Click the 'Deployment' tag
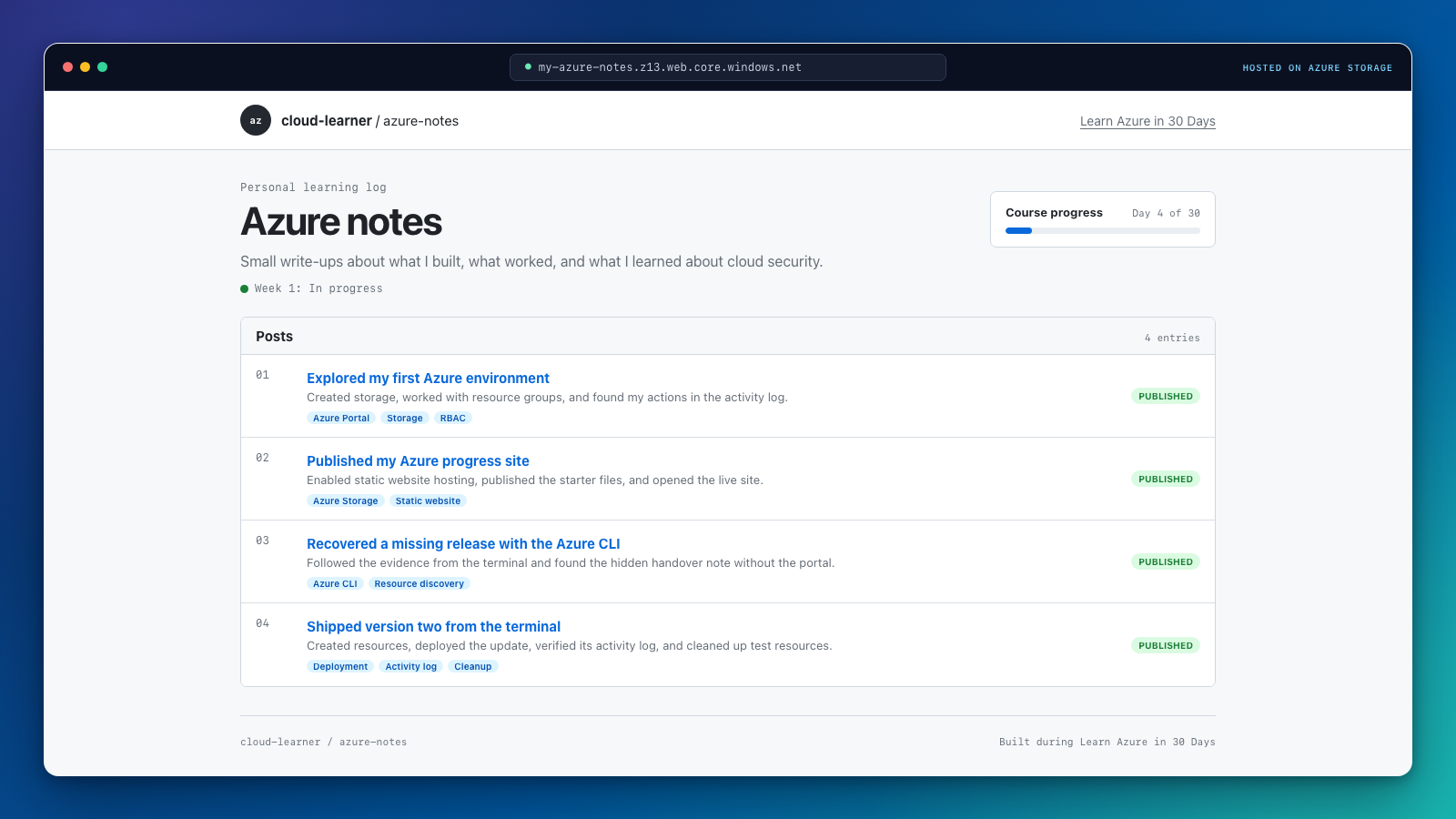Image resolution: width=1456 pixels, height=819 pixels. (x=340, y=666)
